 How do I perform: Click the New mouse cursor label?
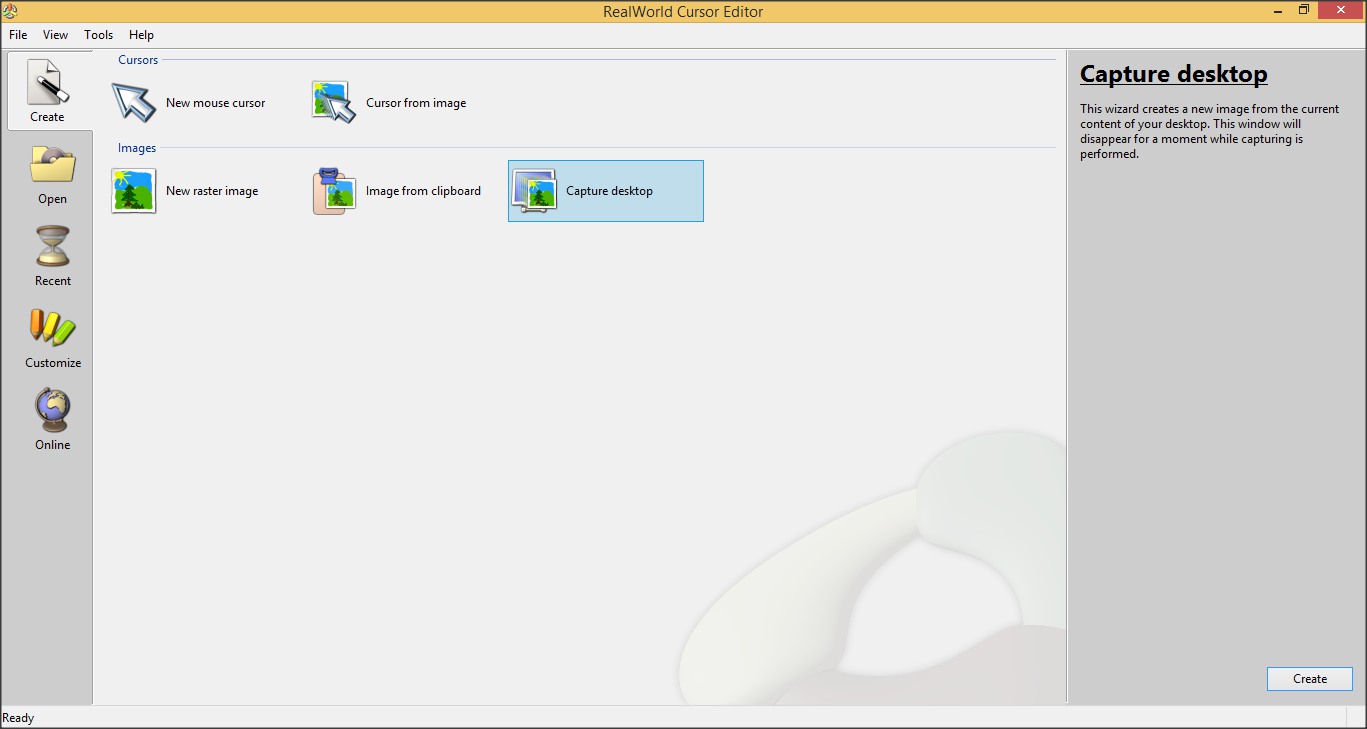(x=216, y=103)
